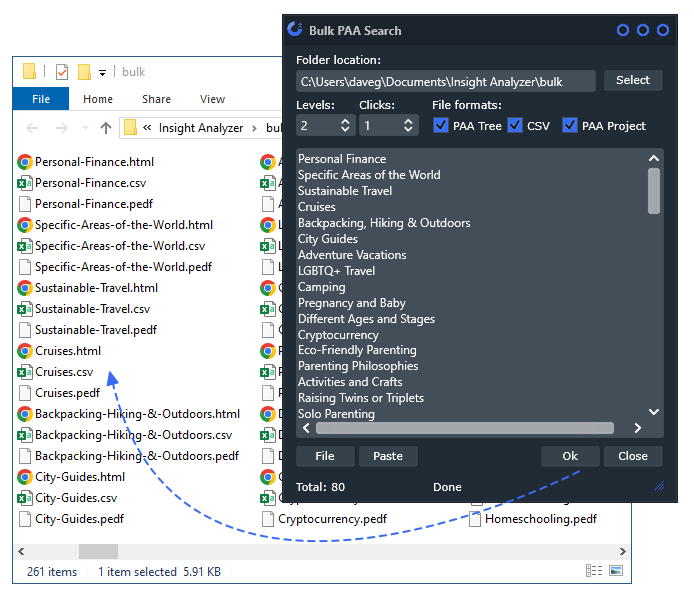694x600 pixels.
Task: Go up one folder level in Explorer
Action: coord(106,128)
